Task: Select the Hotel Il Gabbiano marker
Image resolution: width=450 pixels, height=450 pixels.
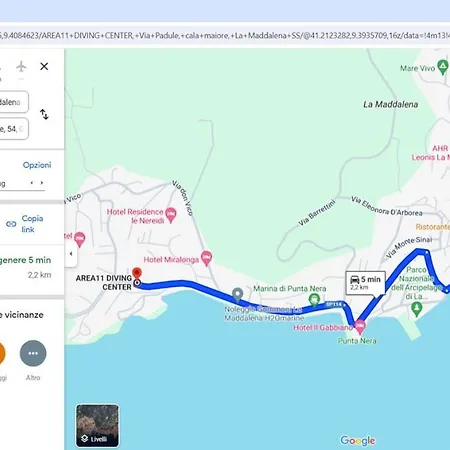Action: tap(360, 327)
